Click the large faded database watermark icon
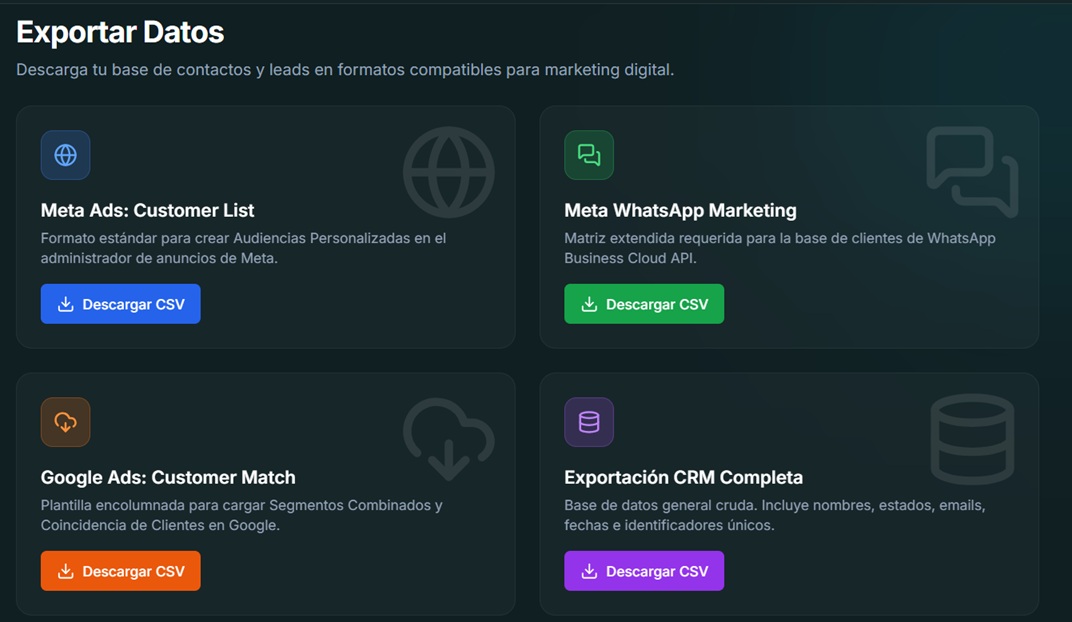Screen dimensions: 1072x622 point(972,439)
